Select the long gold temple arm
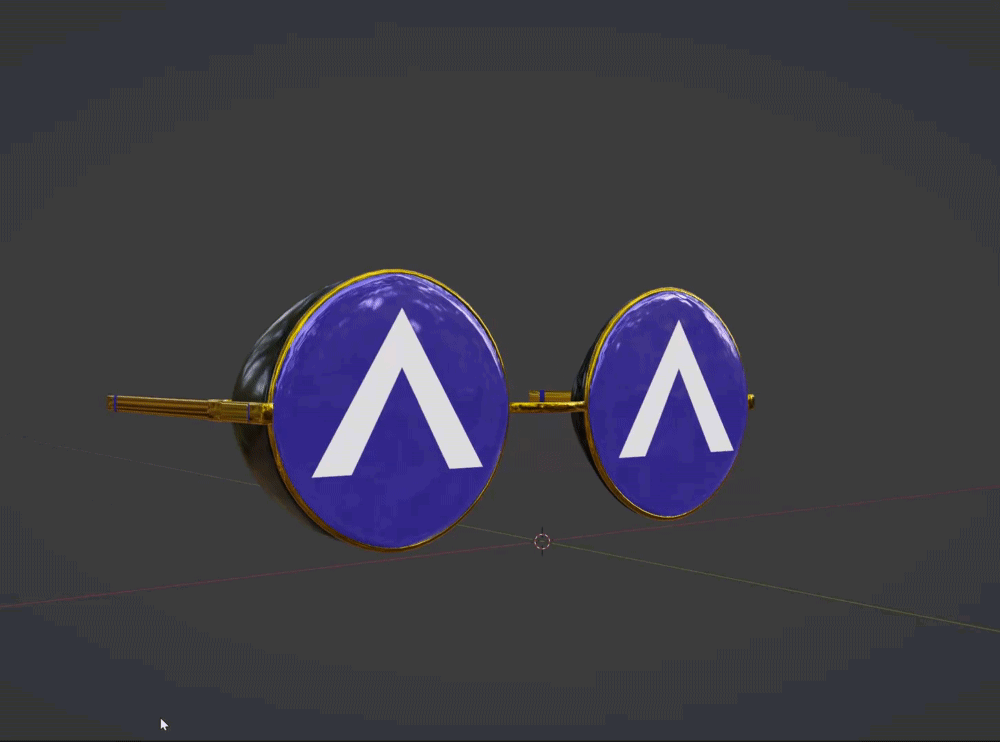The height and width of the screenshot is (742, 1000). click(189, 408)
